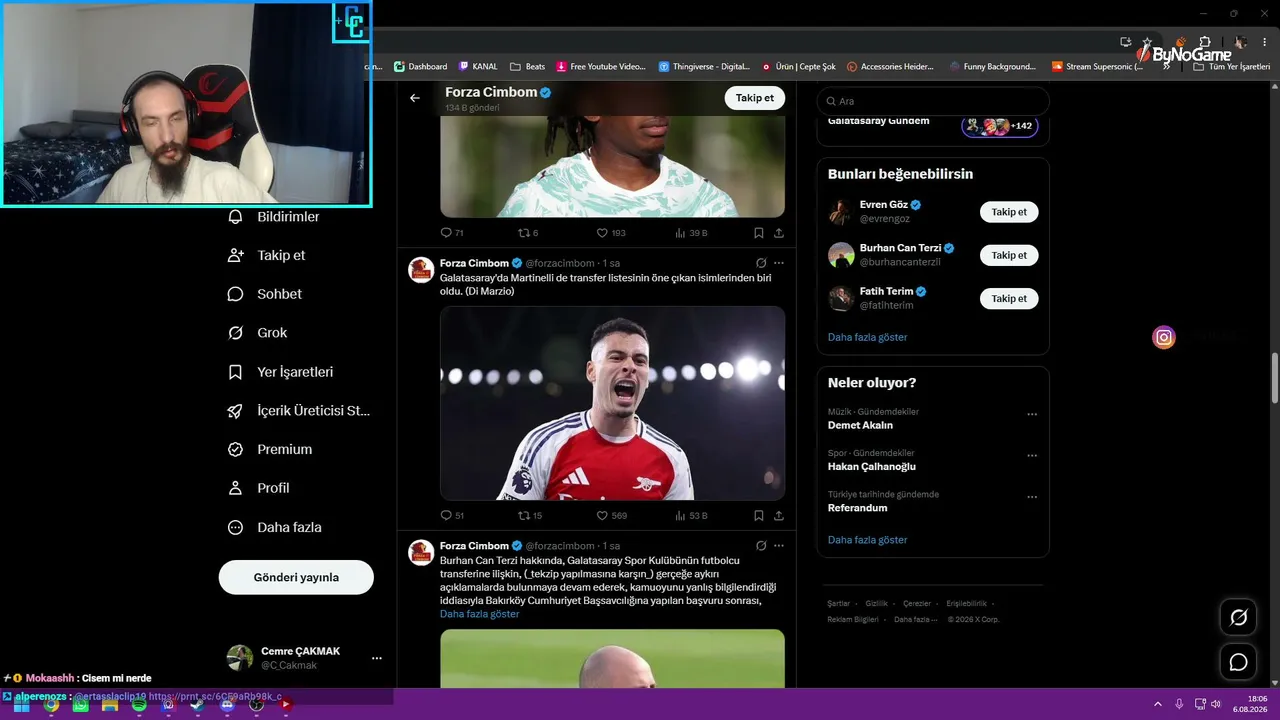
Task: Open more options on the Martinelli tweet
Action: pos(779,263)
